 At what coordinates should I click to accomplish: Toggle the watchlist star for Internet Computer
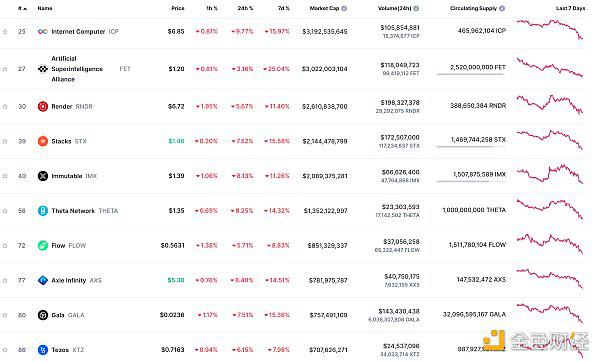pos(5,32)
